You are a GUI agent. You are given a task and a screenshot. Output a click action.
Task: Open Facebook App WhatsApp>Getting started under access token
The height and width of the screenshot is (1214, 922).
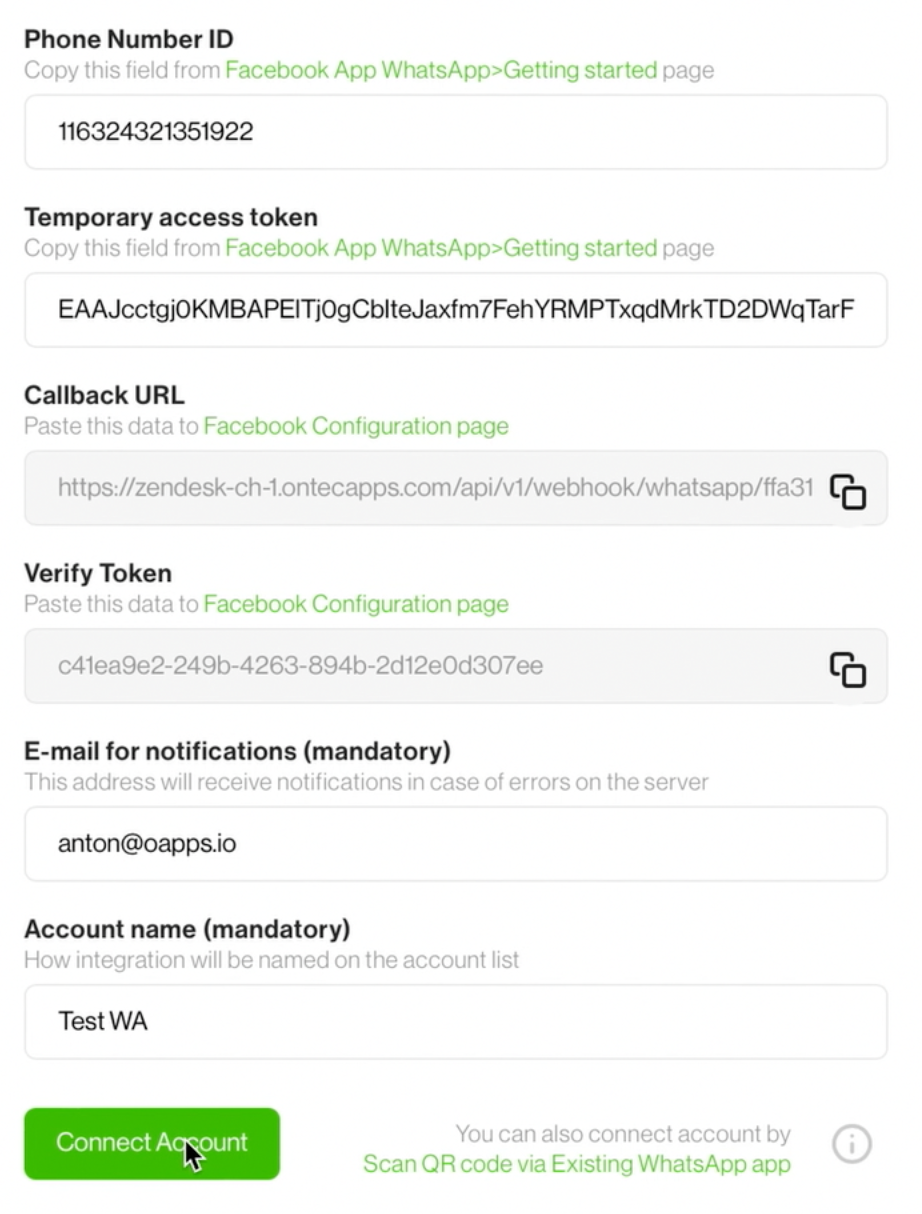441,248
